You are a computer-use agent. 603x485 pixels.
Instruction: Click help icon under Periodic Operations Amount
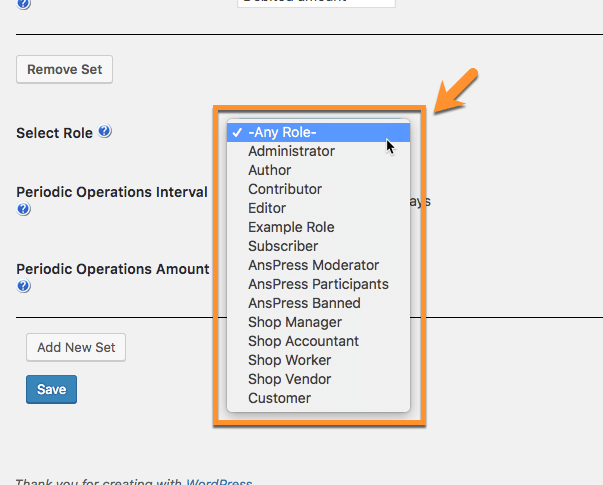point(24,286)
